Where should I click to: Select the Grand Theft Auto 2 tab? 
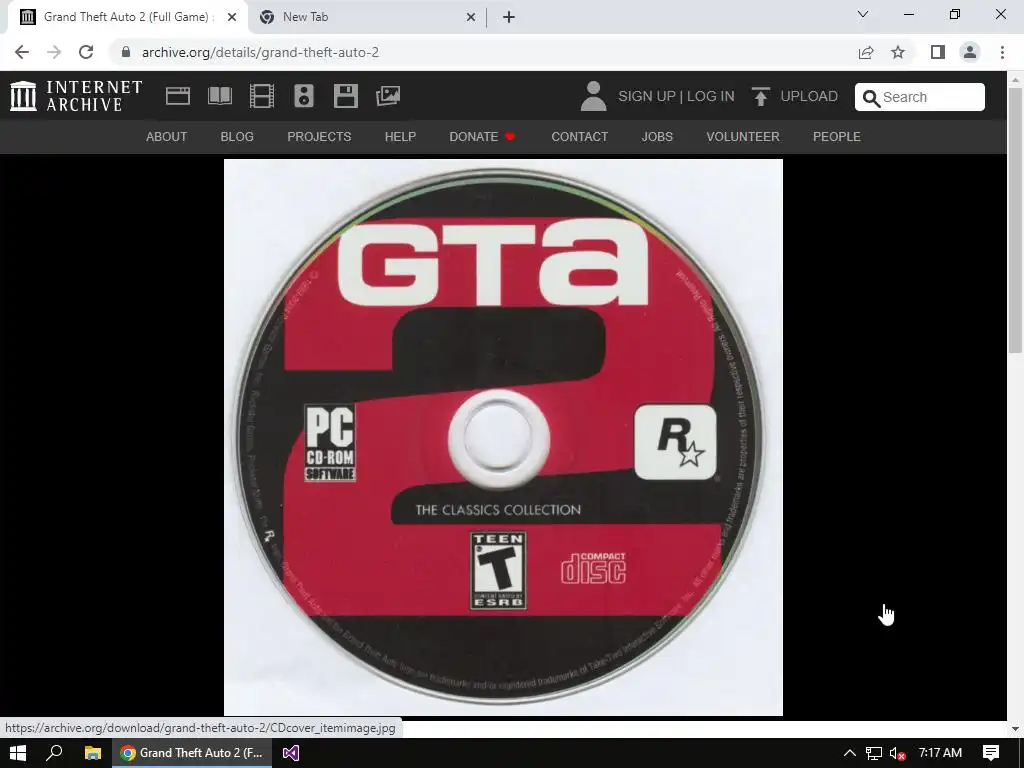[128, 17]
